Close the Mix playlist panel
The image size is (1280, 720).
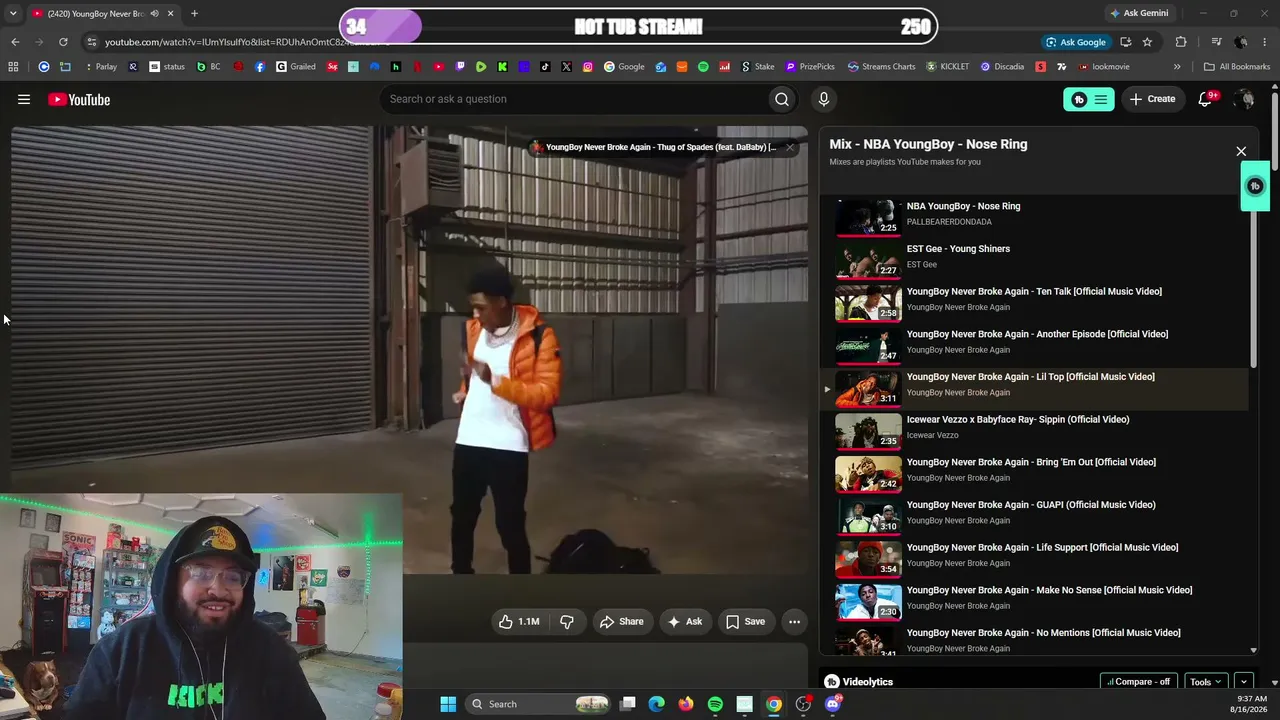(x=1241, y=152)
